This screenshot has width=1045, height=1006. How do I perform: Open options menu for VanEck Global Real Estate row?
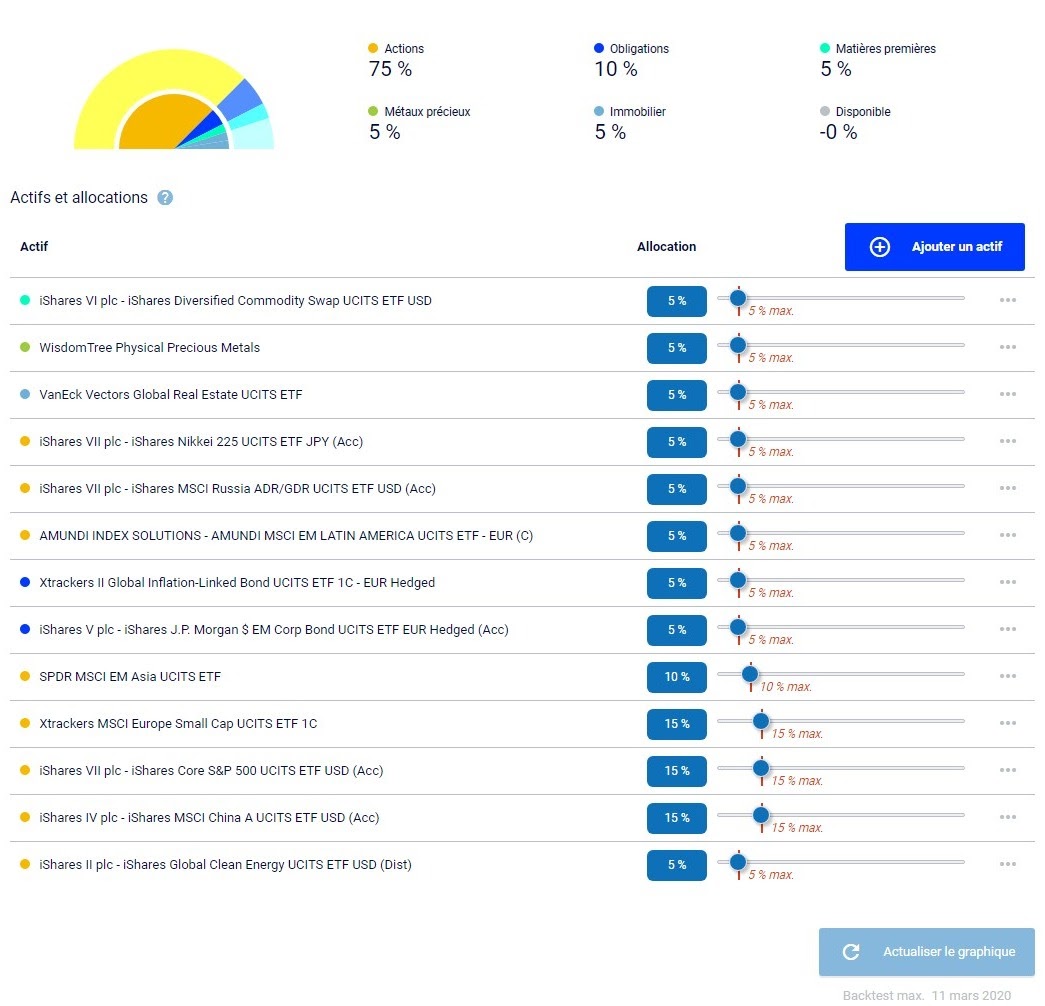pos(1008,394)
